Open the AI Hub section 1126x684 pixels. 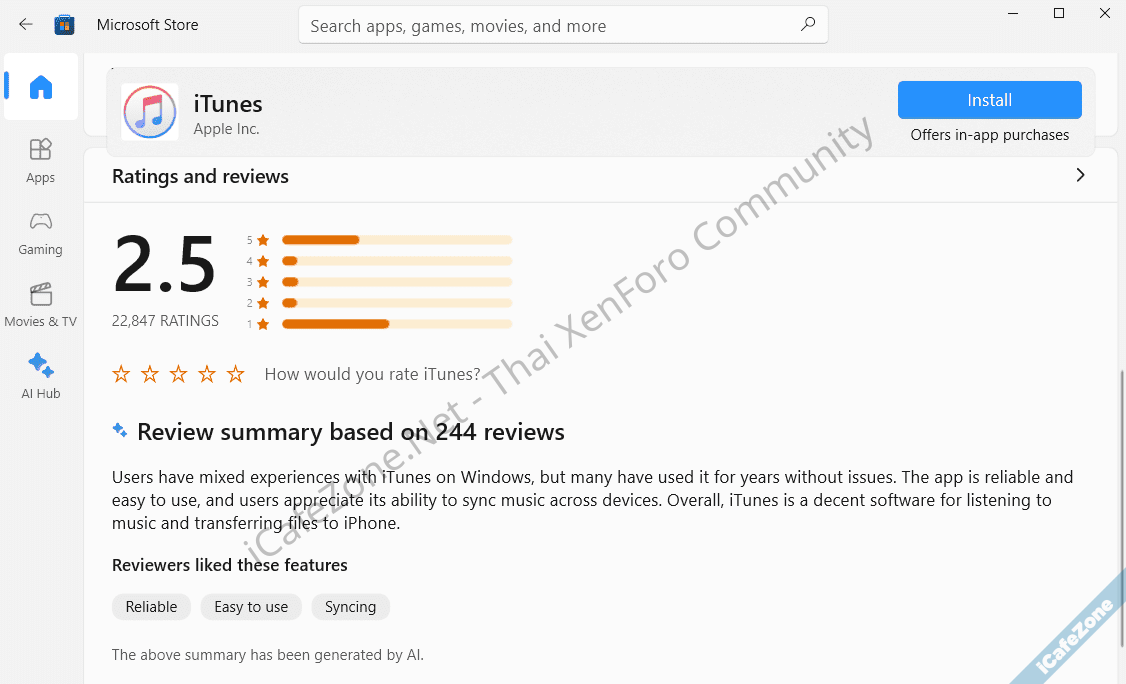pyautogui.click(x=41, y=376)
